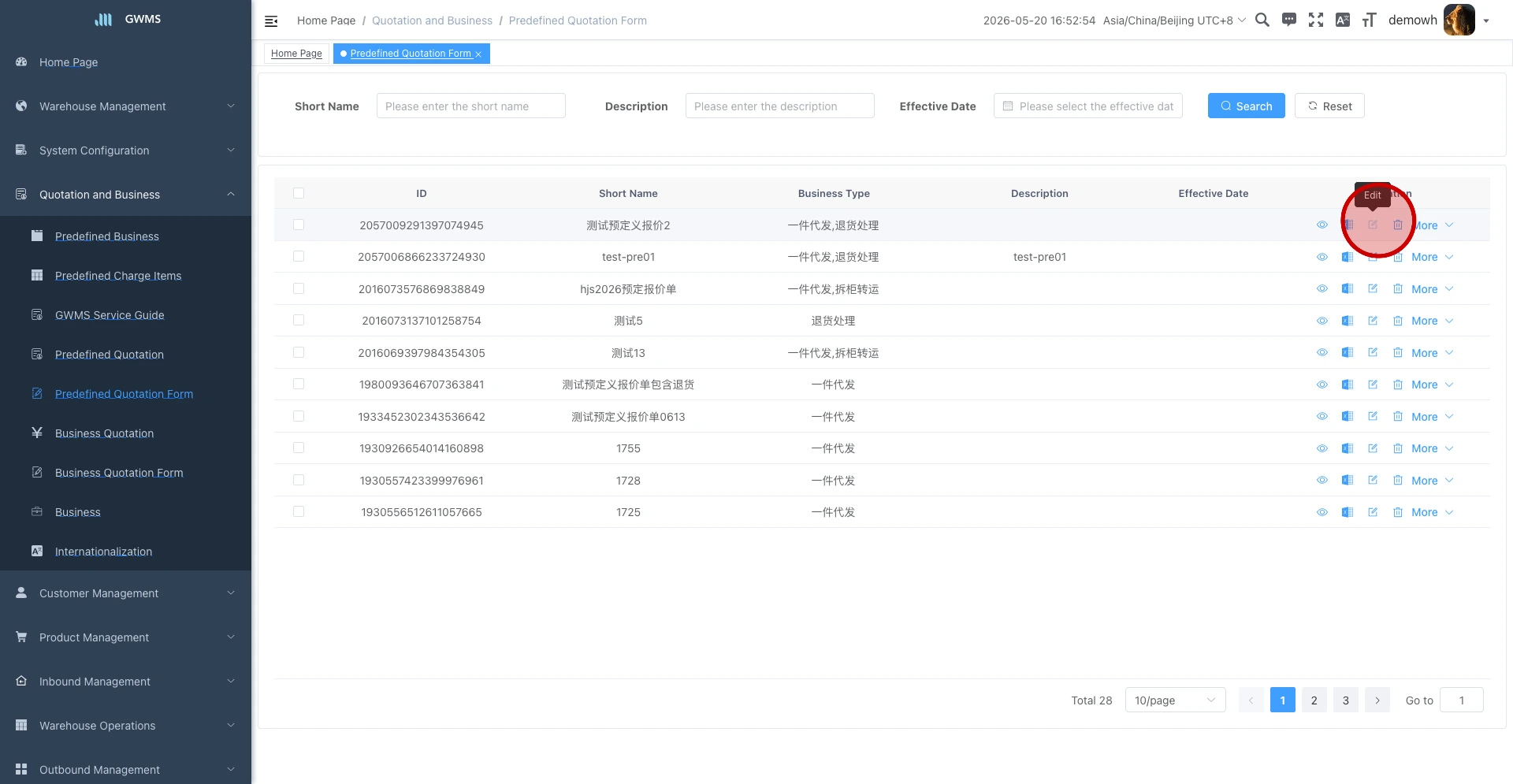Check the box for row hjs2026预定报价单
This screenshot has width=1513, height=784.
[299, 288]
